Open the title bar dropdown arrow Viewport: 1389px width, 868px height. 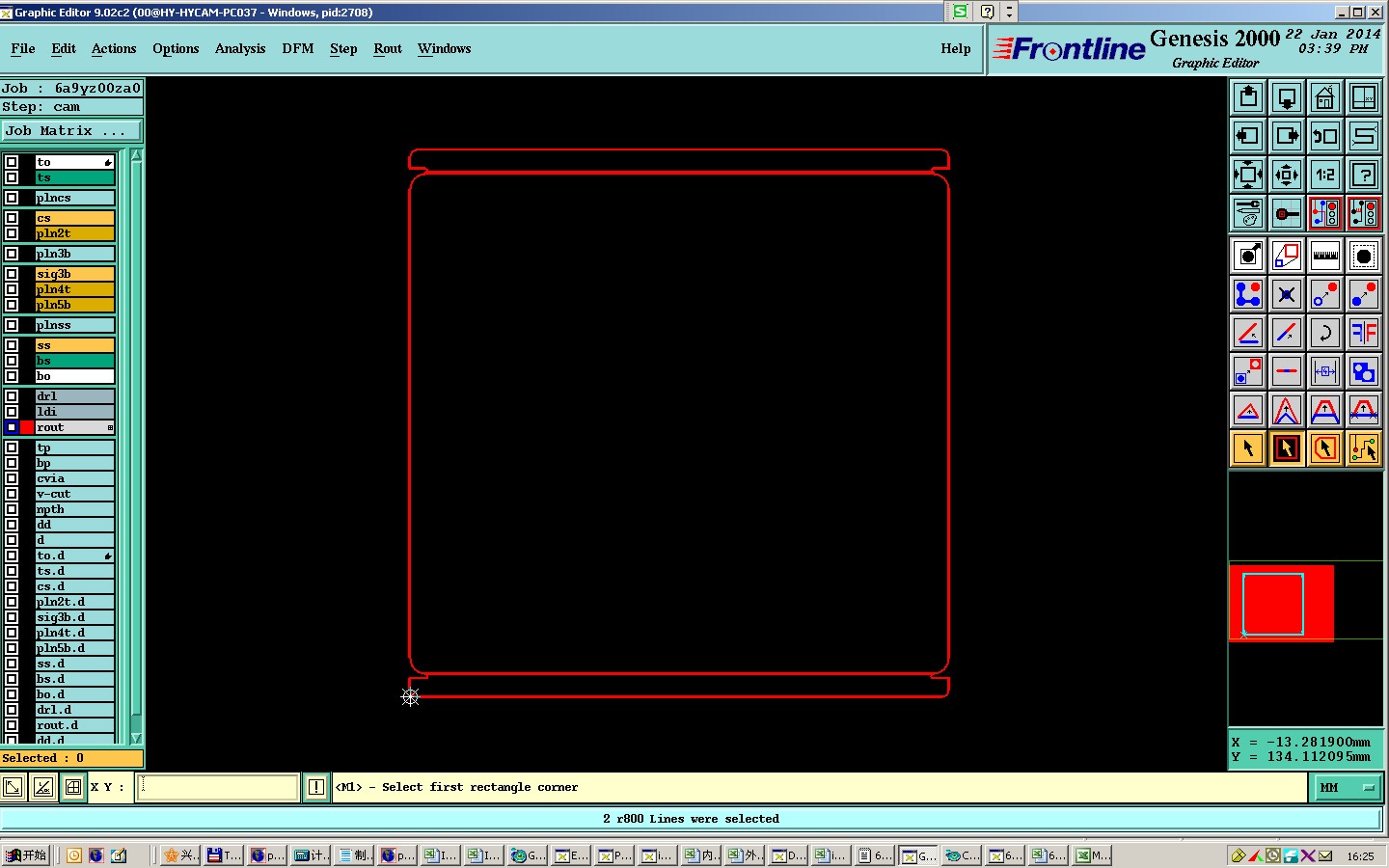tap(1009, 12)
